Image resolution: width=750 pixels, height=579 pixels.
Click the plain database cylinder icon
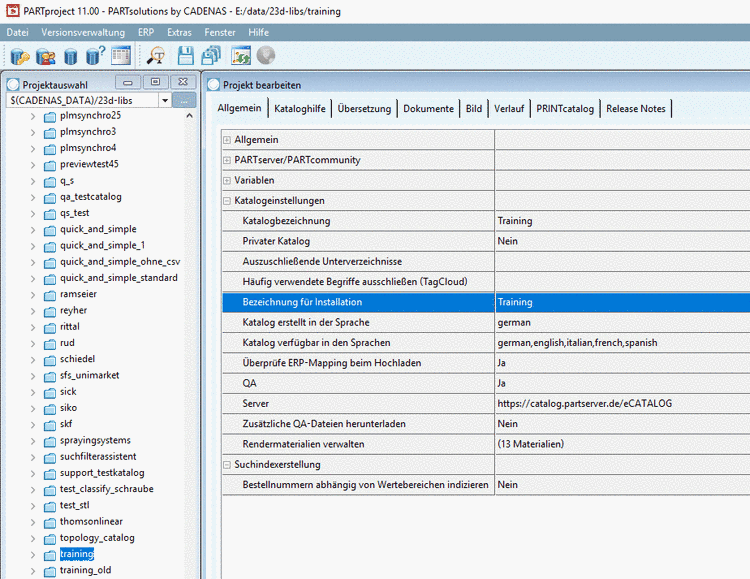(70, 56)
